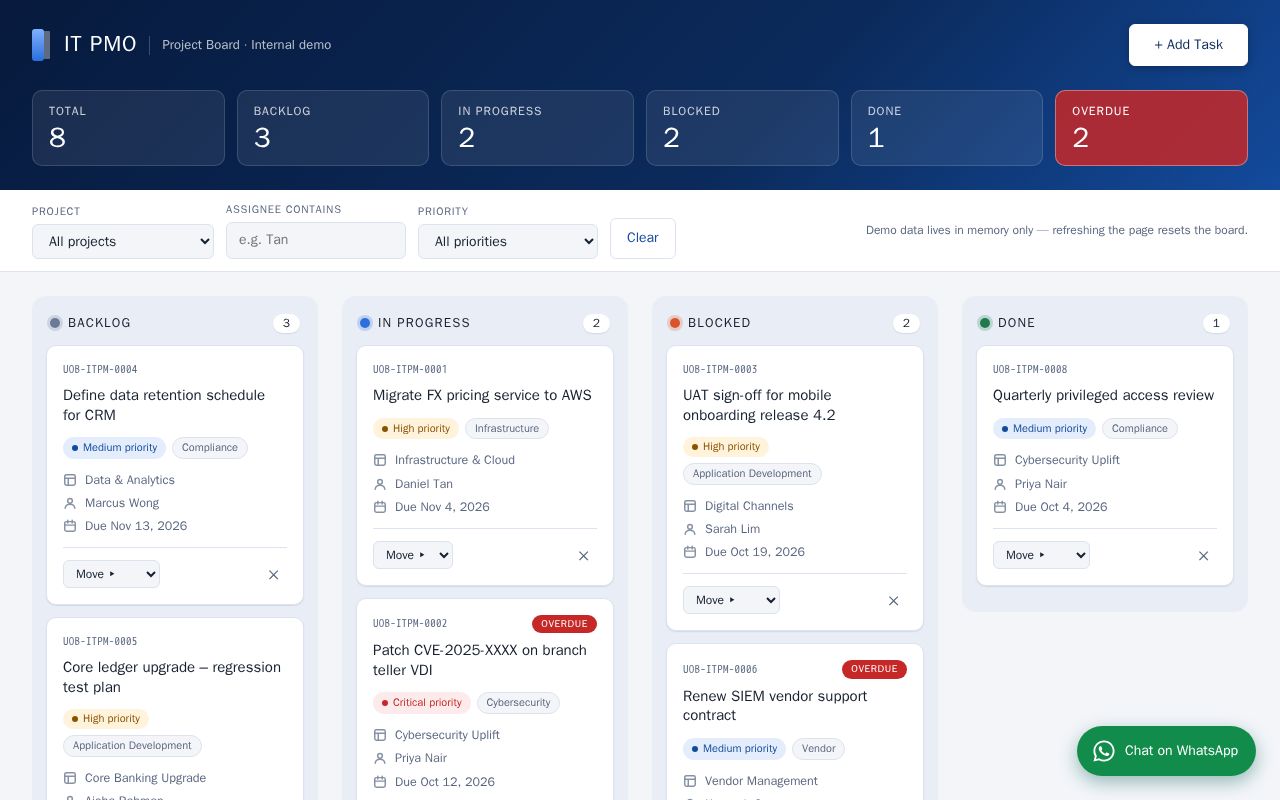
Task: Click person icon beside Priya Nair in Done
Action: tap(1000, 484)
